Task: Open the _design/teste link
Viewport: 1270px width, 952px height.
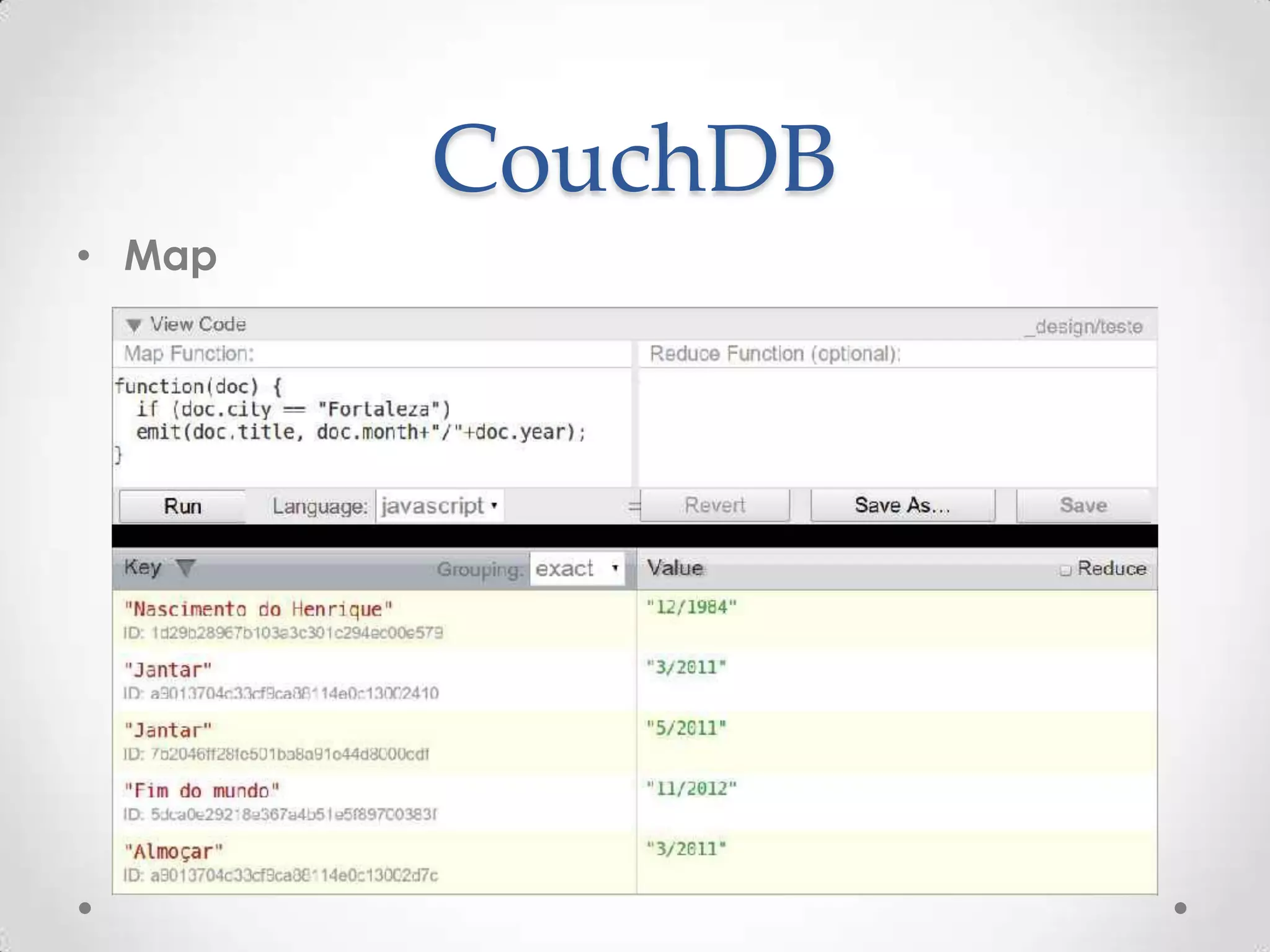Action: (x=1083, y=327)
